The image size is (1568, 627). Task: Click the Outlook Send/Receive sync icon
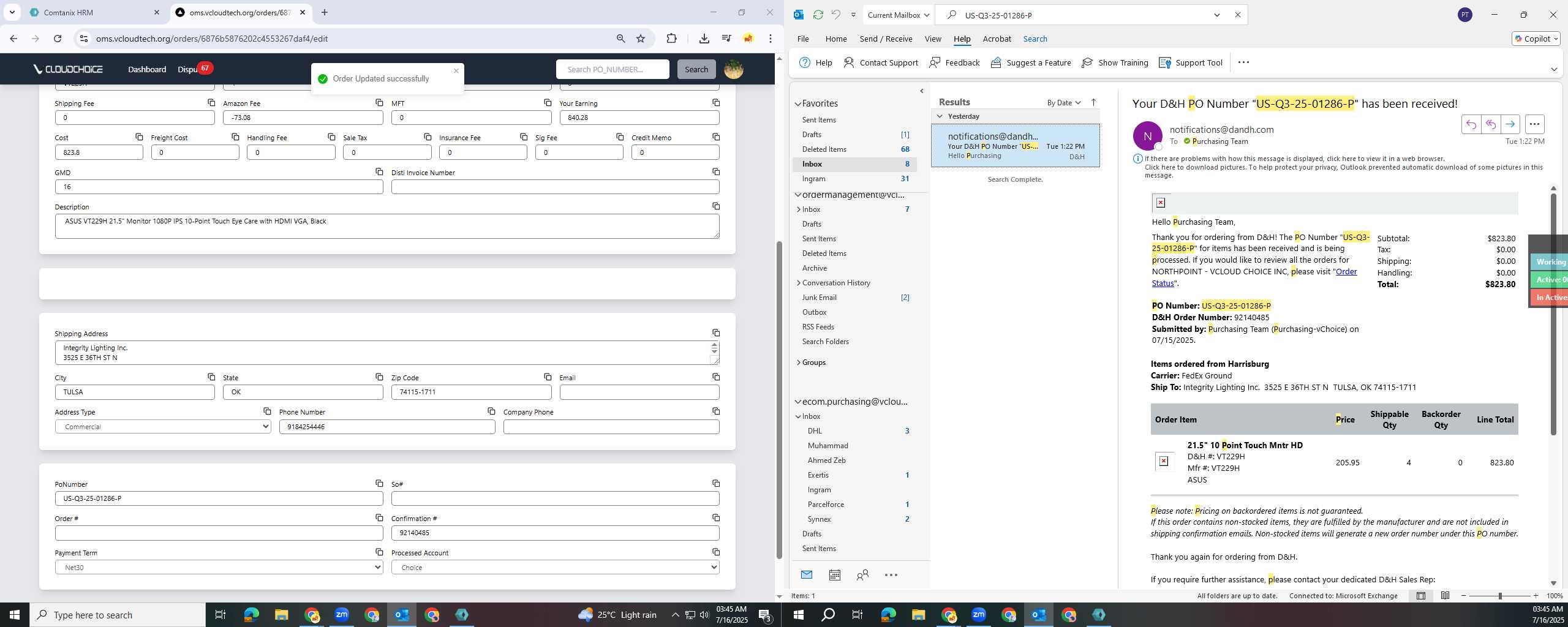tap(818, 15)
